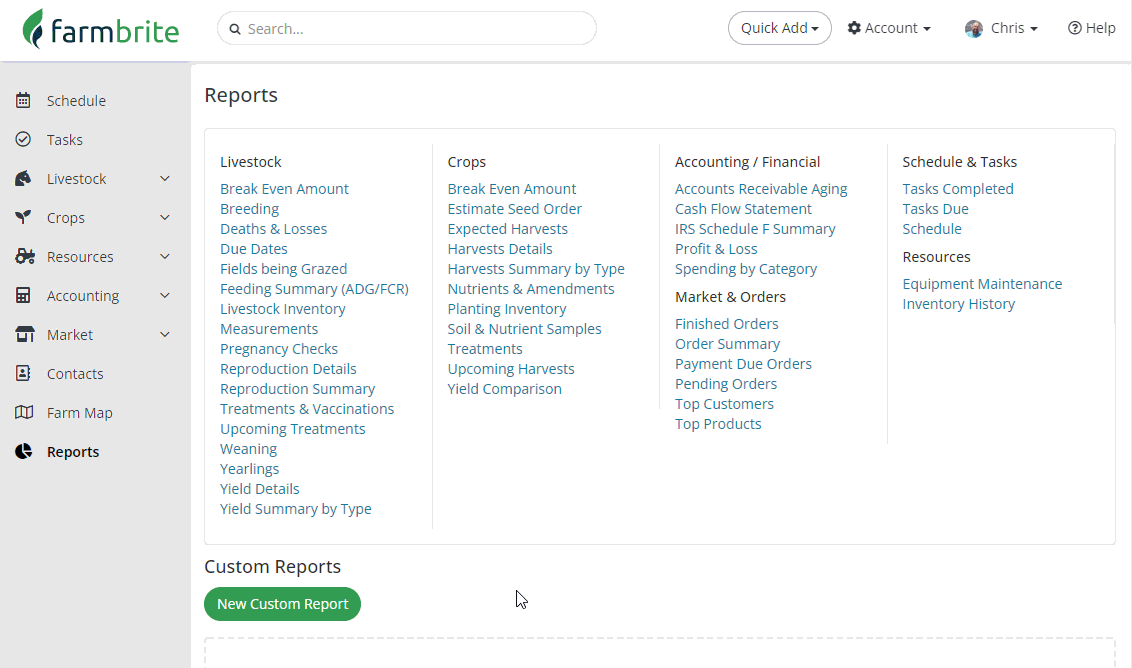Viewport: 1132px width, 668px height.
Task: Open the Pregnancy Checks report
Action: click(279, 349)
